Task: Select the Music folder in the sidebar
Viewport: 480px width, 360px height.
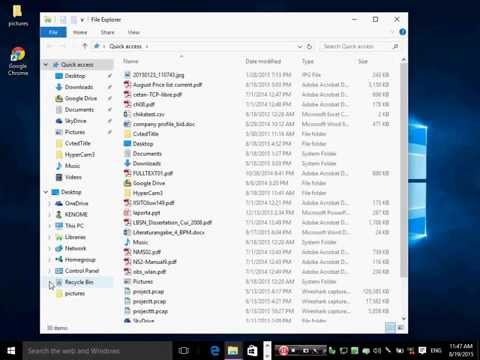Action: coord(72,166)
